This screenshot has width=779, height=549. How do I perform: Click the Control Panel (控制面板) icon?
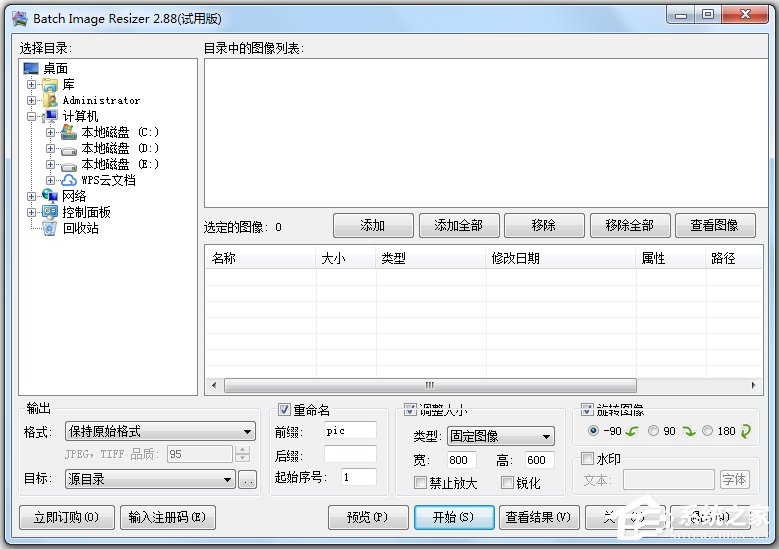50,212
